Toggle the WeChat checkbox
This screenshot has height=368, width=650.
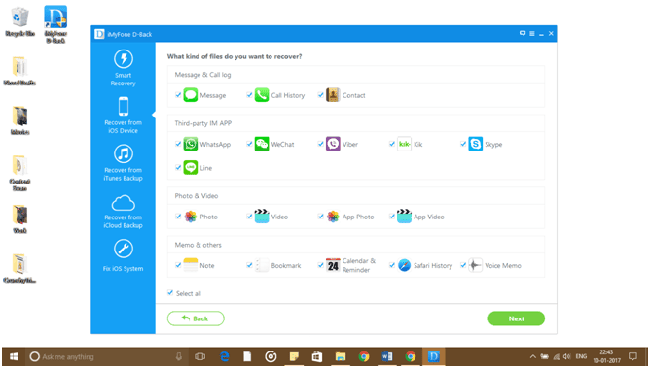249,144
